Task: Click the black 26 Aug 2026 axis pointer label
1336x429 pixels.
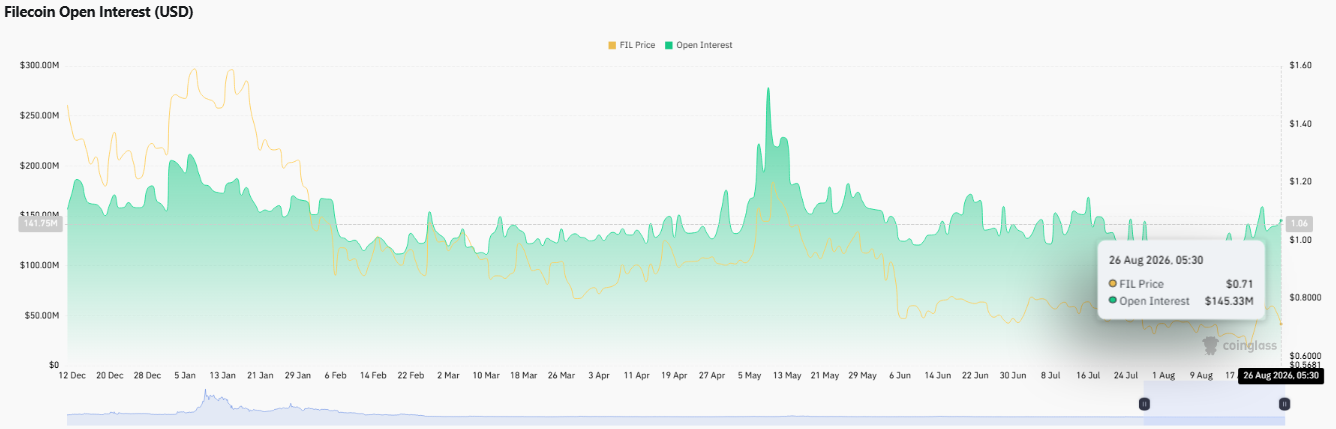Action: click(x=1283, y=376)
